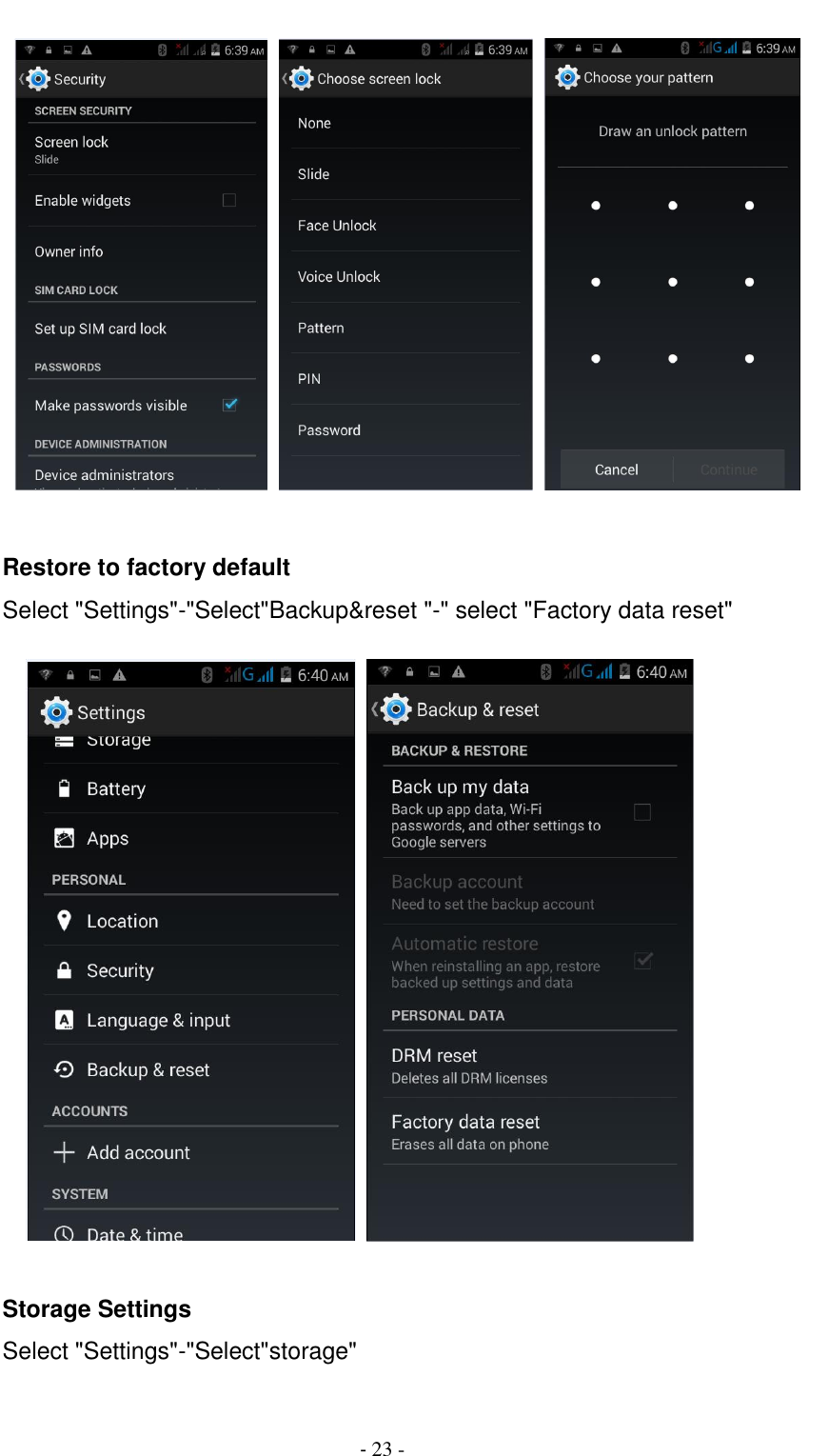Open the Apps section via its icon
The width and height of the screenshot is (829, 1456).
(x=64, y=838)
